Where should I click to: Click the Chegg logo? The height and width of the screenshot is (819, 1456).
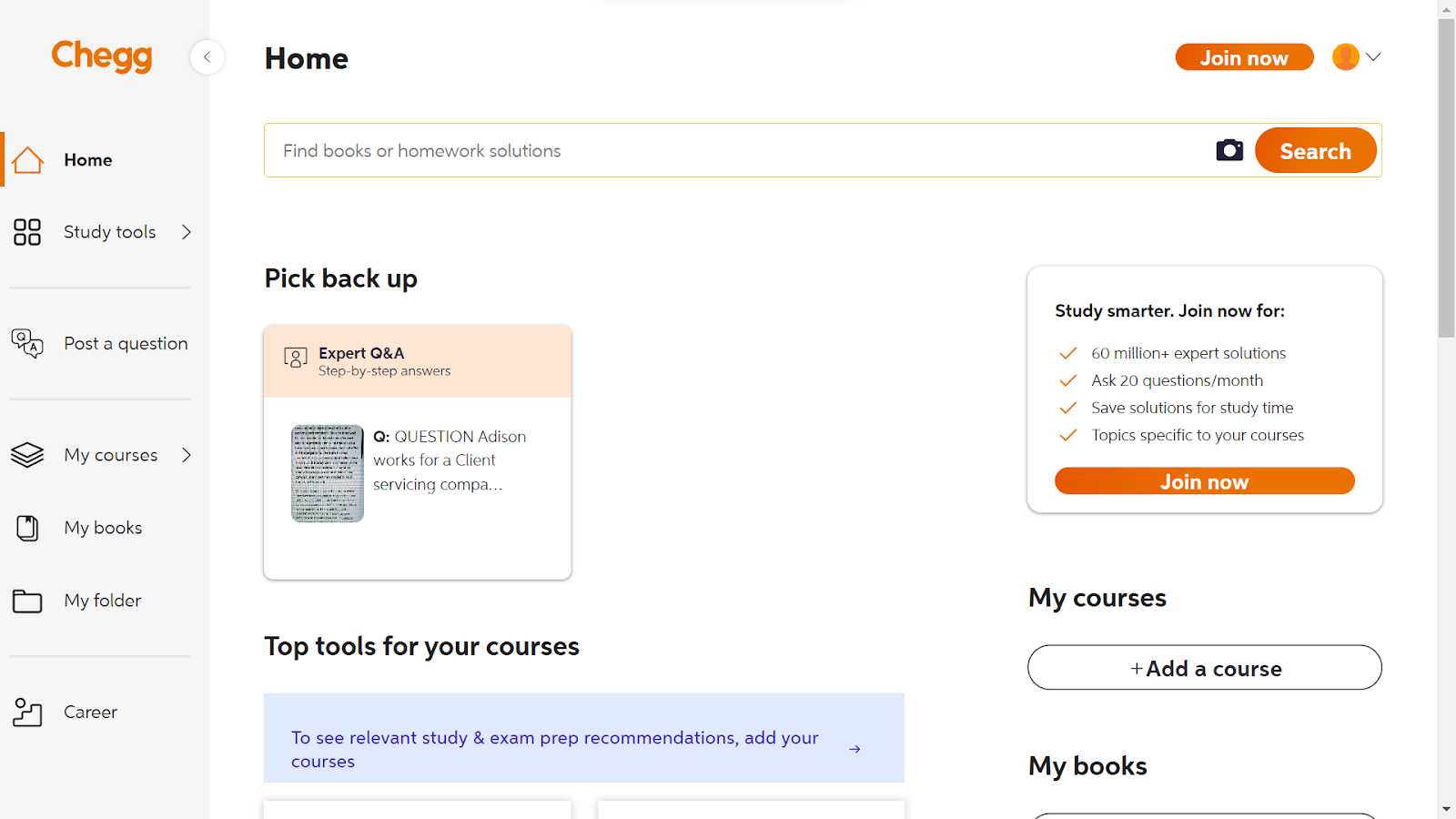[102, 56]
